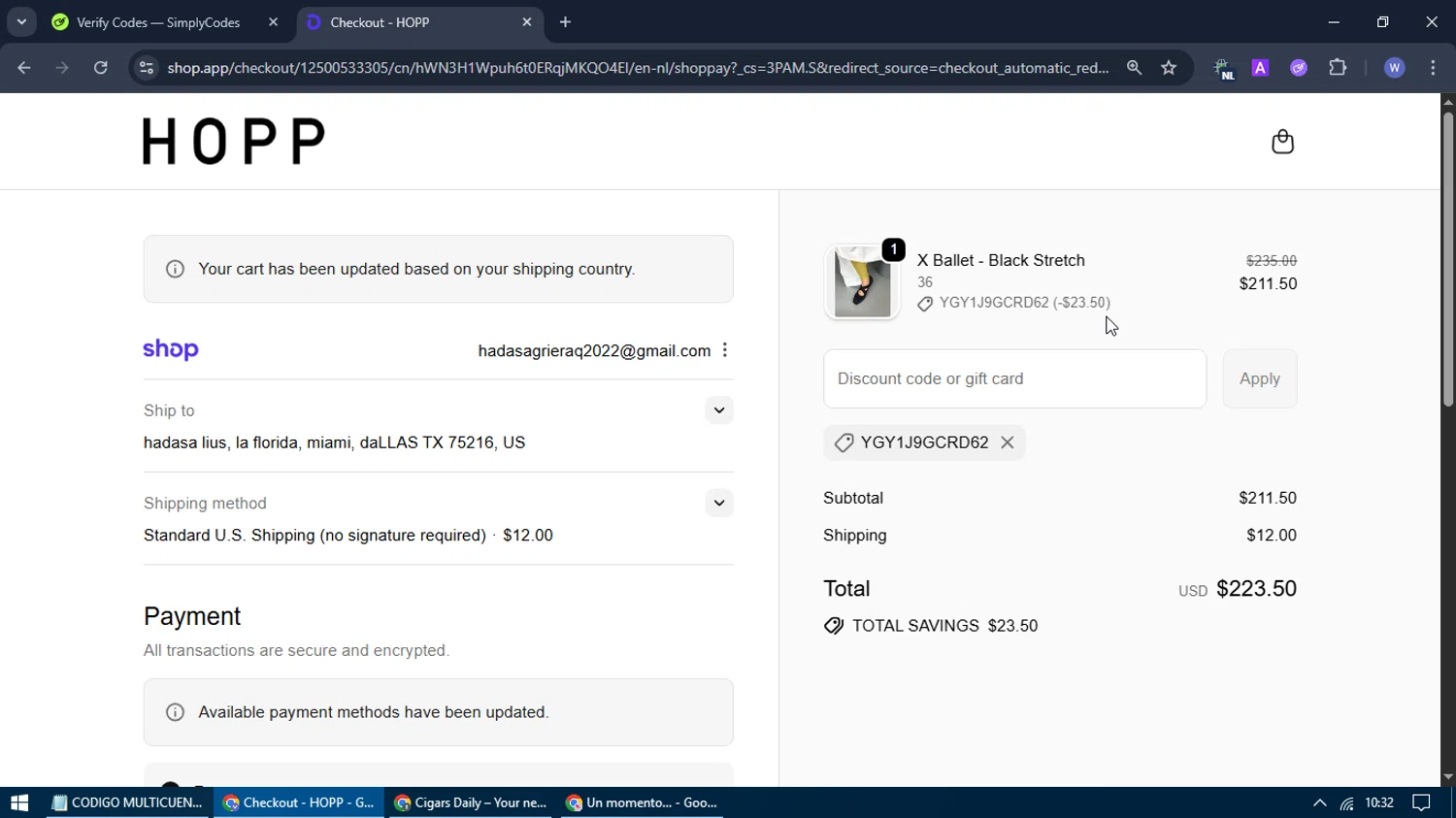
Task: Switch to the Verify Codes — SimplyCodes tab
Action: pos(158,22)
